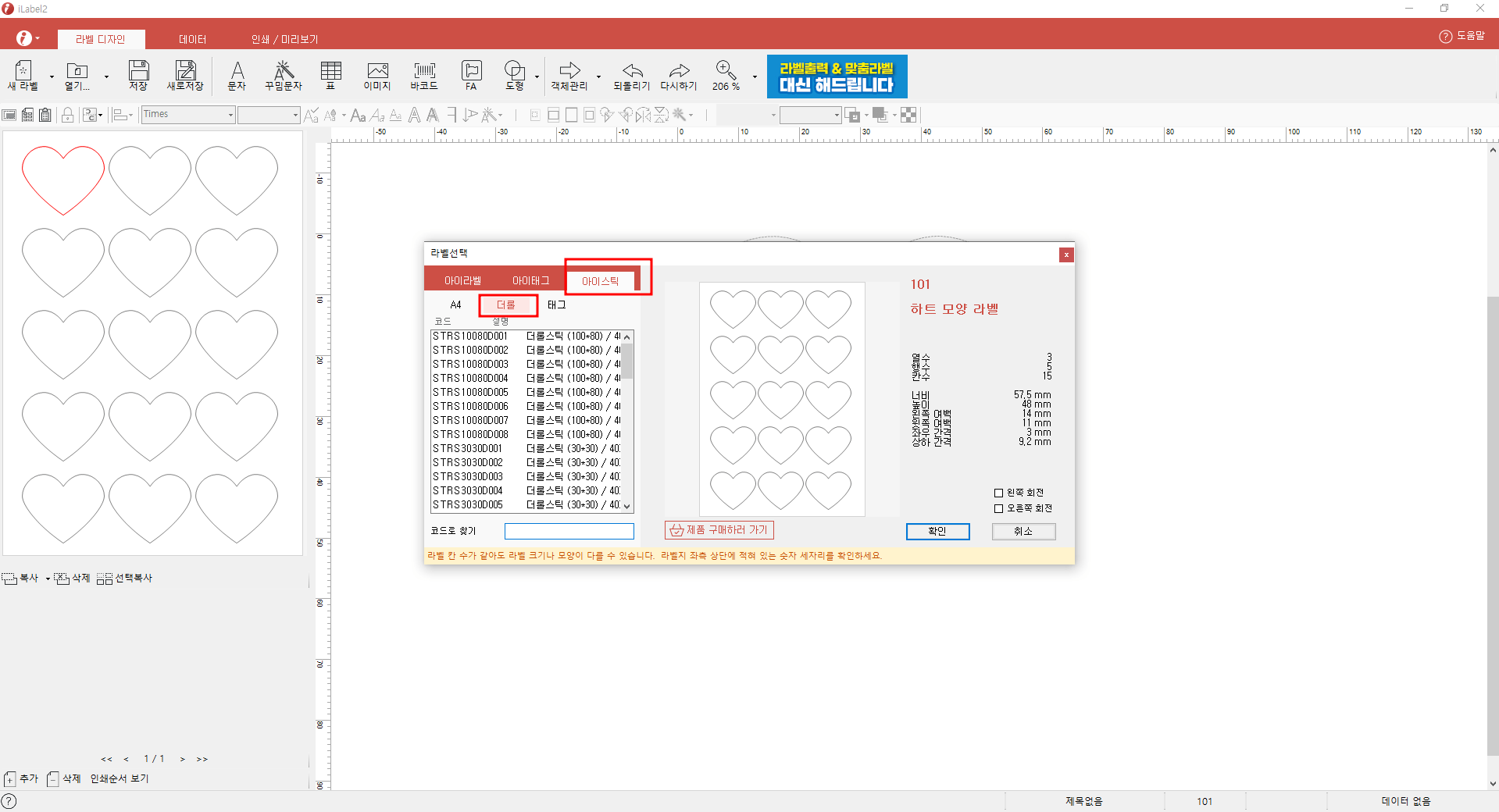Expand the open file dropdown arrow
Image resolution: width=1499 pixels, height=812 pixels.
point(106,77)
